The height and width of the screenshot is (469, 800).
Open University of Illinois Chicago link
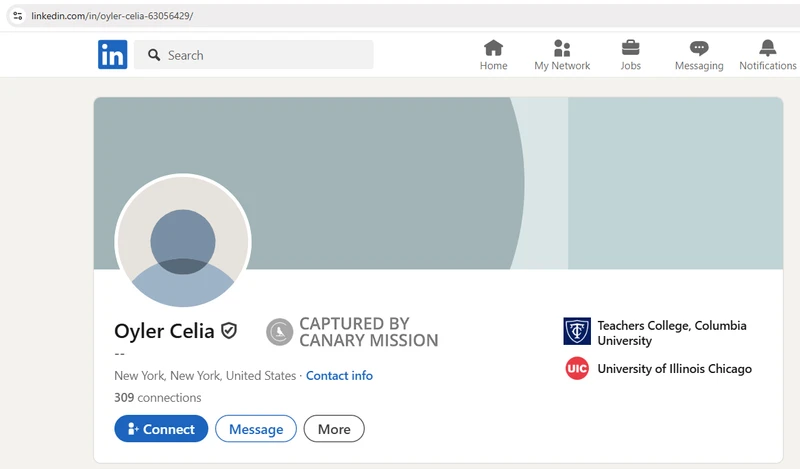tap(674, 368)
